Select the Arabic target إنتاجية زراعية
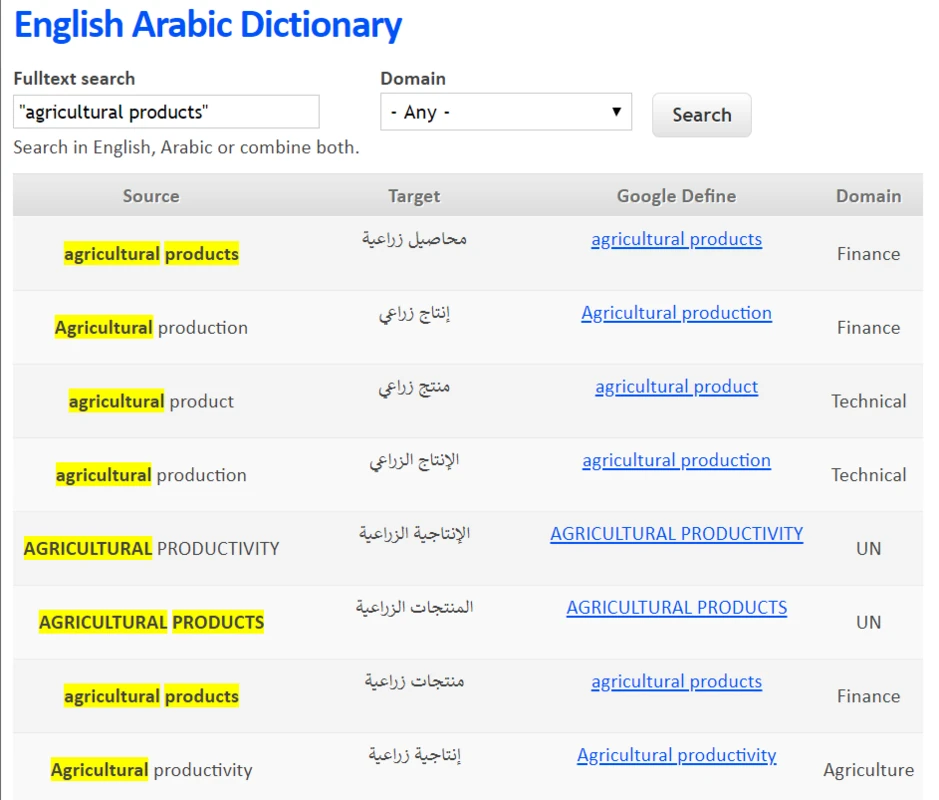The width and height of the screenshot is (939, 800). pos(414,755)
